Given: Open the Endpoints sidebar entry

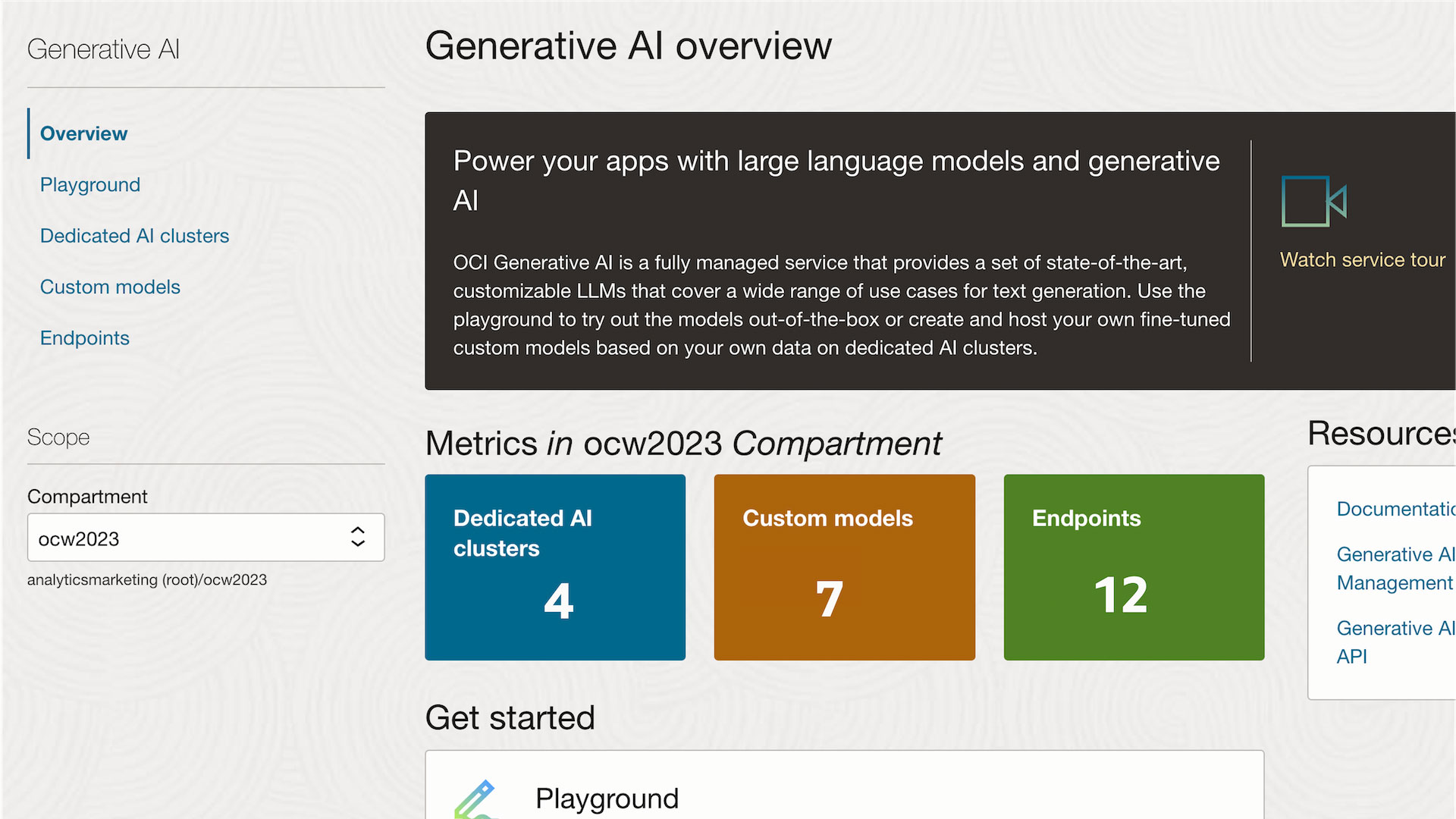Looking at the screenshot, I should click(84, 337).
